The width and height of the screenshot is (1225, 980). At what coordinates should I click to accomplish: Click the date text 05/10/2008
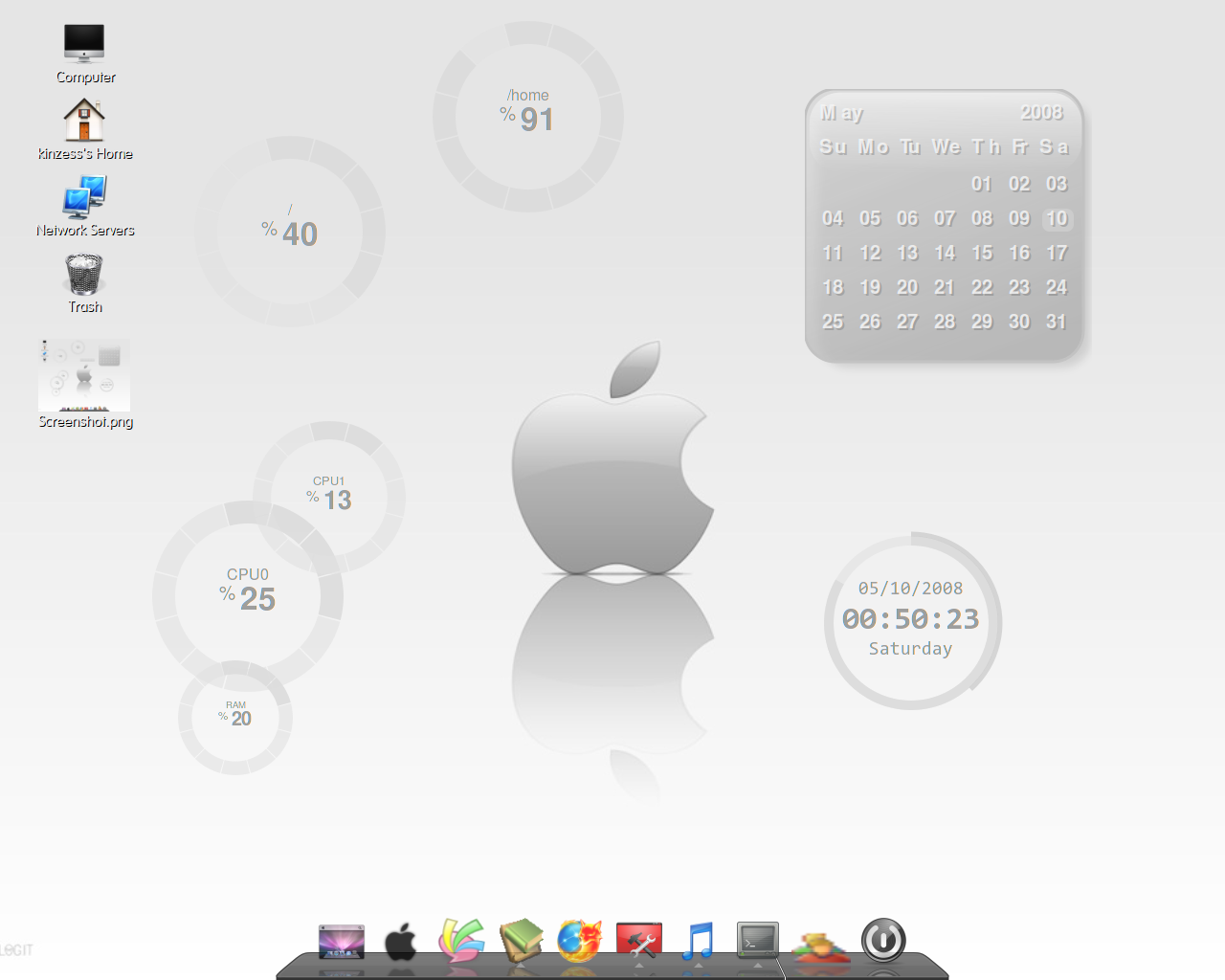pyautogui.click(x=910, y=589)
